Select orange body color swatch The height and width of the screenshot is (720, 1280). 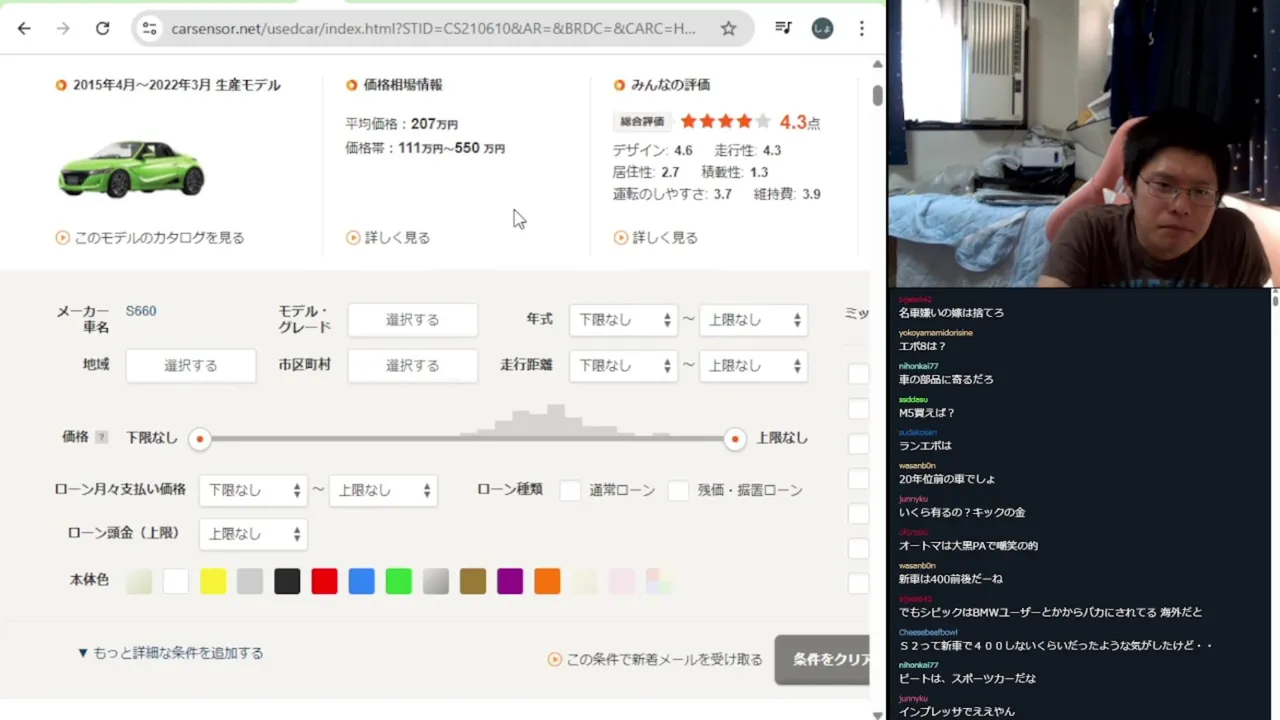tap(547, 581)
